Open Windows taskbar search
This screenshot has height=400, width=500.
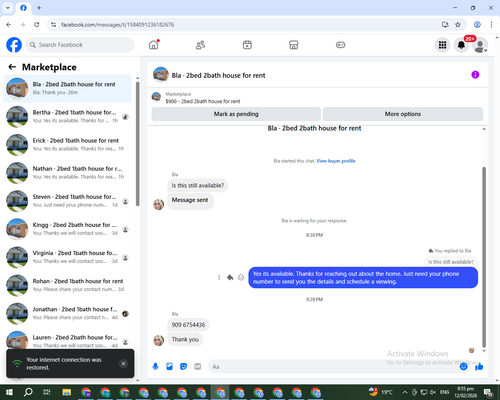pyautogui.click(x=28, y=392)
